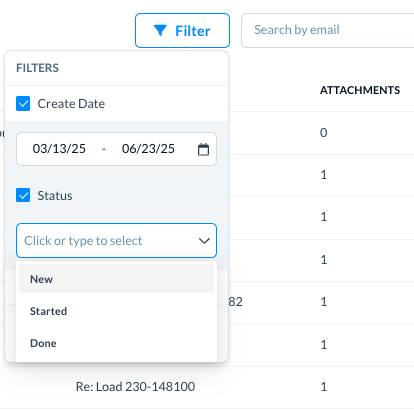The height and width of the screenshot is (410, 414).
Task: Open the calendar picker icon
Action: pos(203,149)
